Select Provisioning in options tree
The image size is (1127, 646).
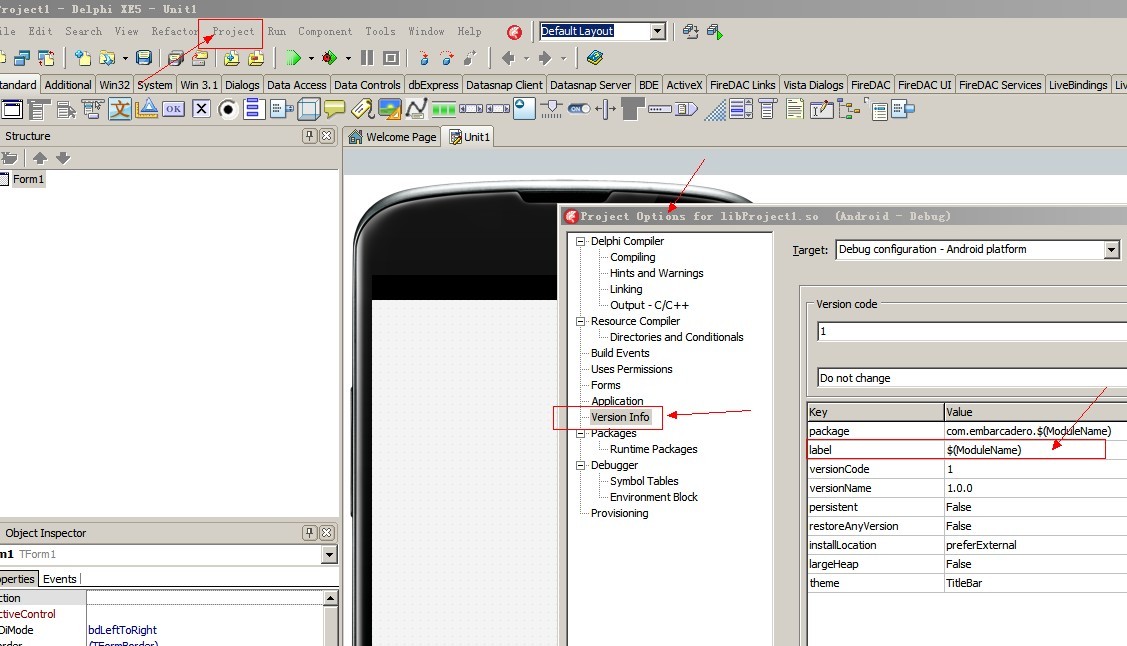[x=619, y=513]
